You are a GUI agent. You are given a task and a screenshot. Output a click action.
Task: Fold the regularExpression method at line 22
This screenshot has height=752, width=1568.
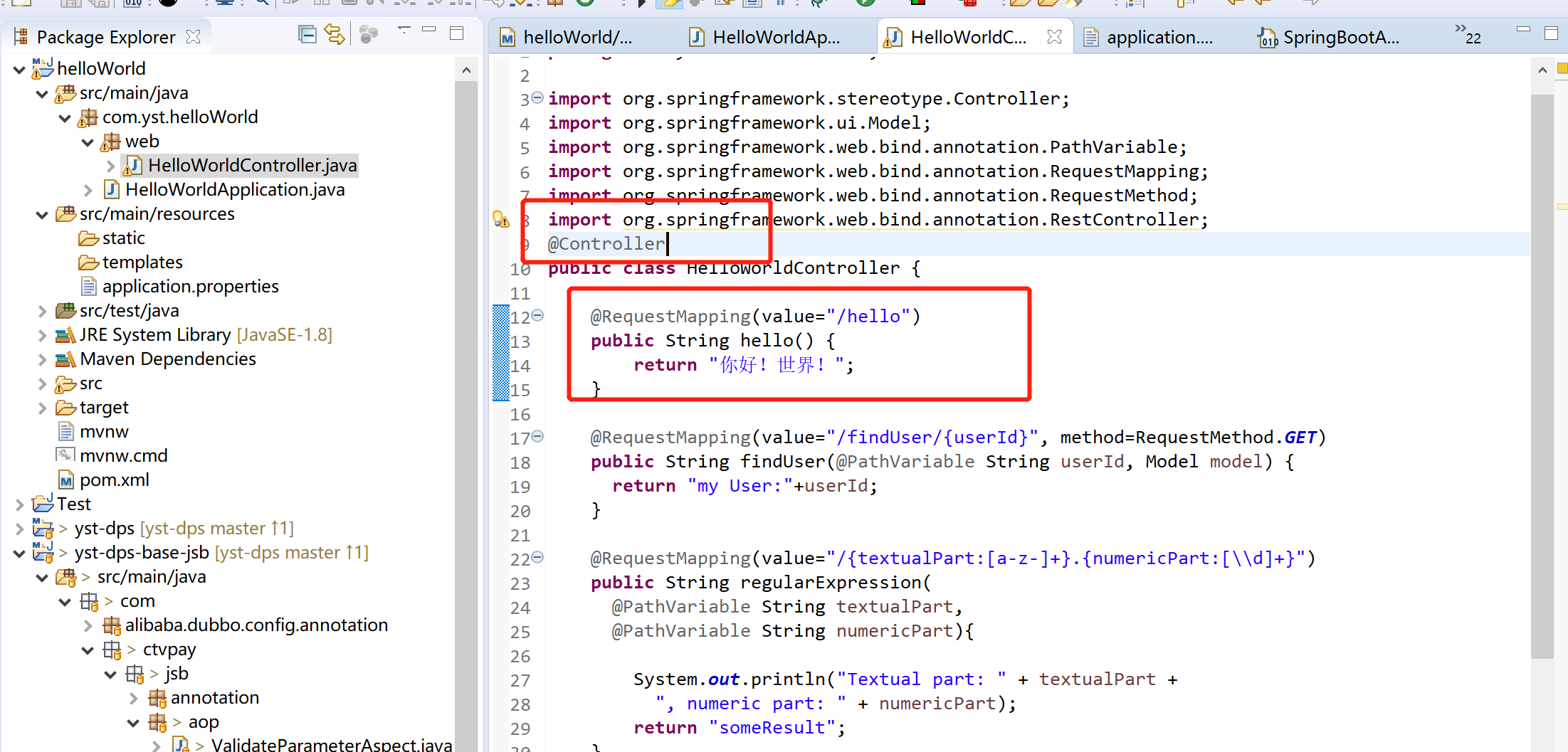click(x=537, y=557)
